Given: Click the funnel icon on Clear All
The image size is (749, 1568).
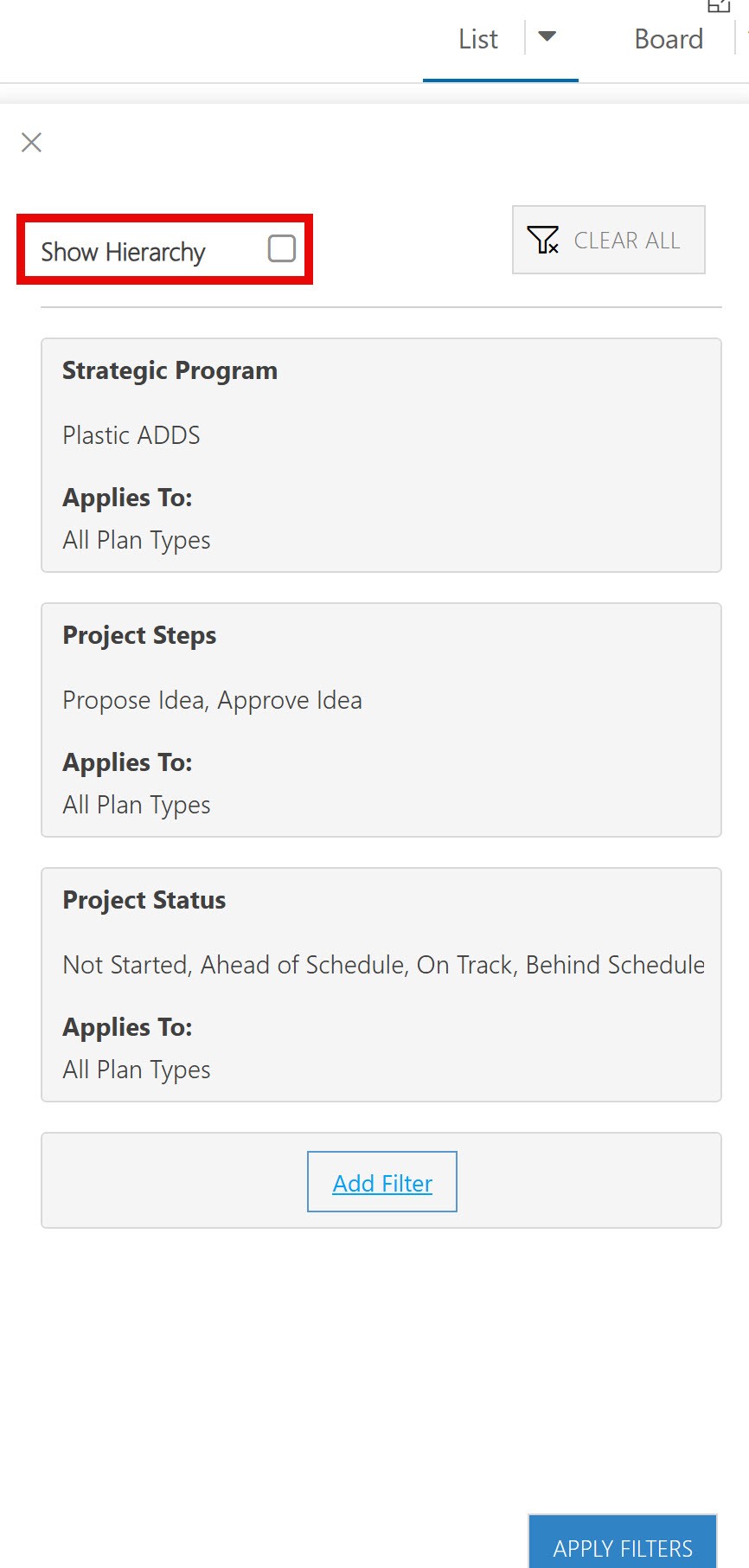Looking at the screenshot, I should 543,240.
